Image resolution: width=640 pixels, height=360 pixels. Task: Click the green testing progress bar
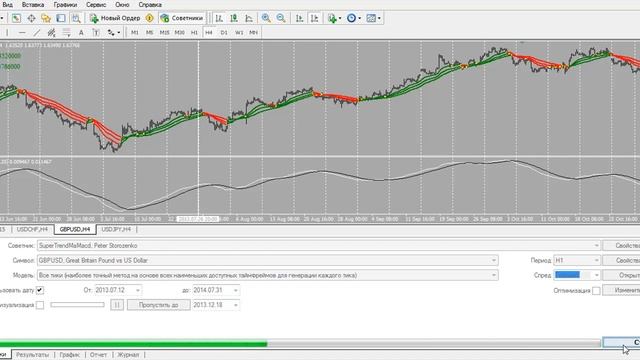click(133, 344)
